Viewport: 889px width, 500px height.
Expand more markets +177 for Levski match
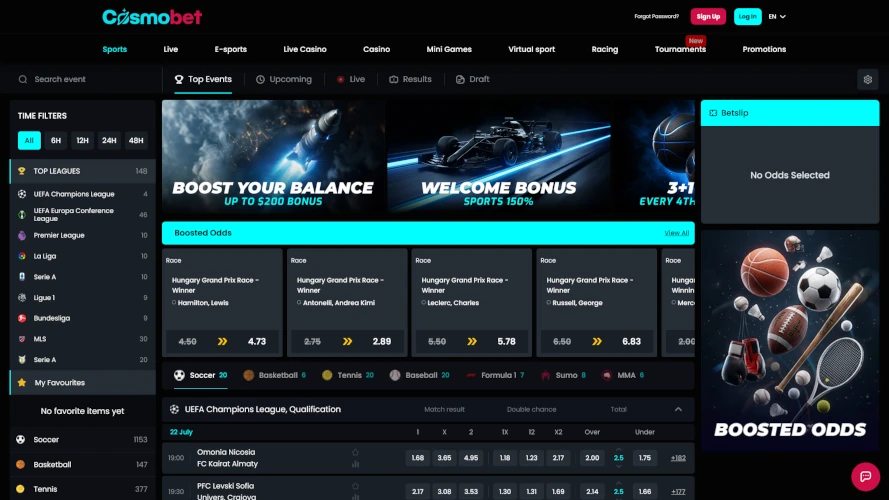[678, 491]
